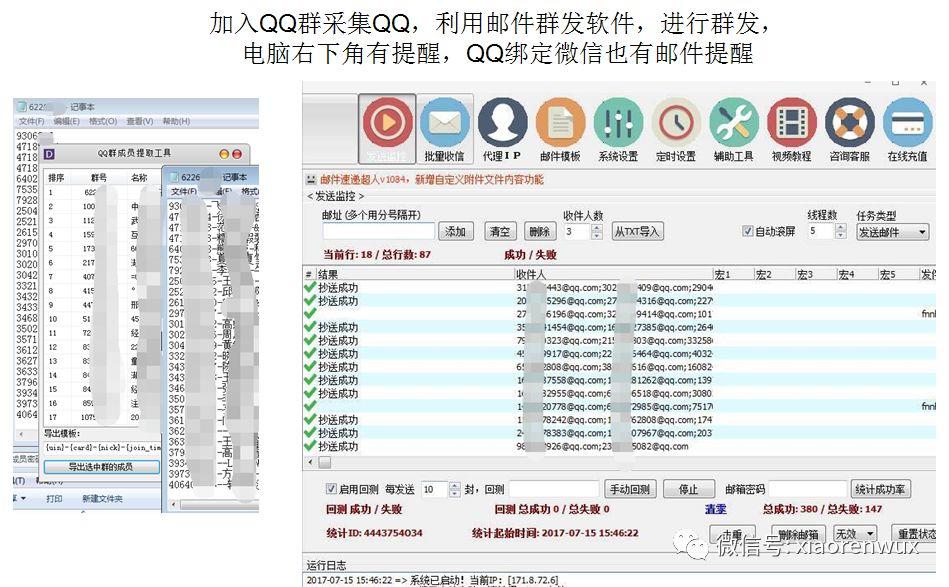Increase the 每发送 count spinner

pyautogui.click(x=455, y=485)
